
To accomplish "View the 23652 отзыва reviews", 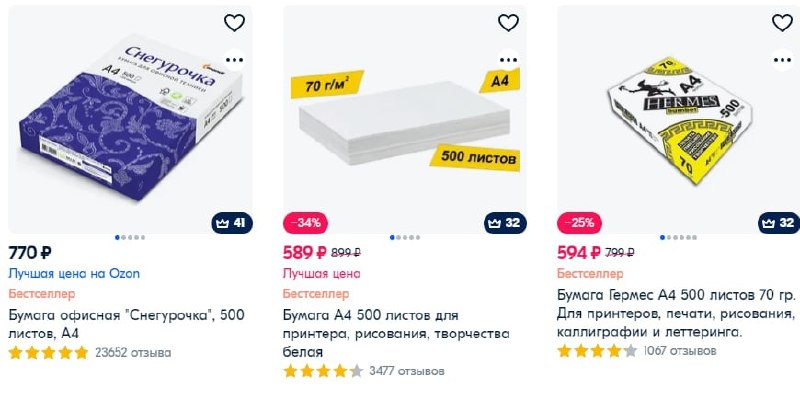I will (133, 353).
